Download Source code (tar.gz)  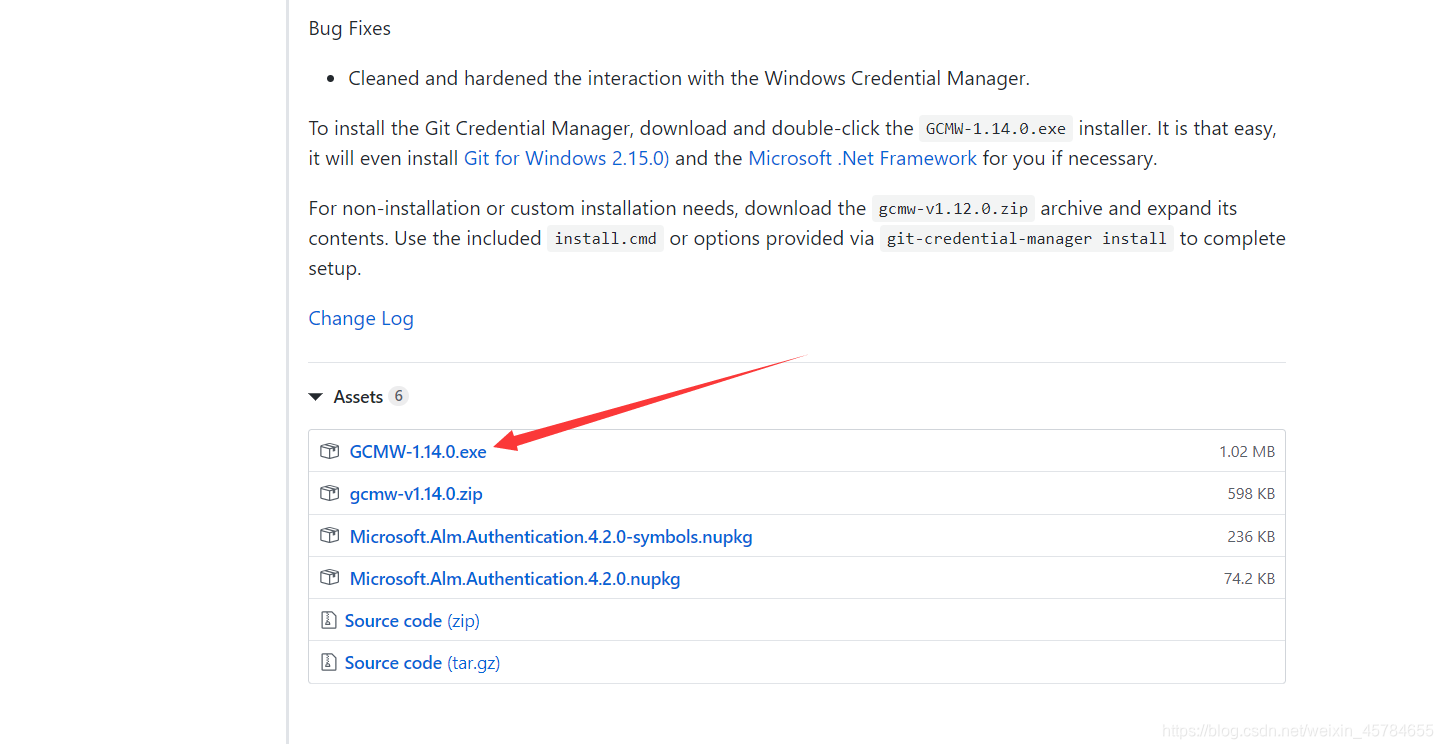click(x=422, y=662)
